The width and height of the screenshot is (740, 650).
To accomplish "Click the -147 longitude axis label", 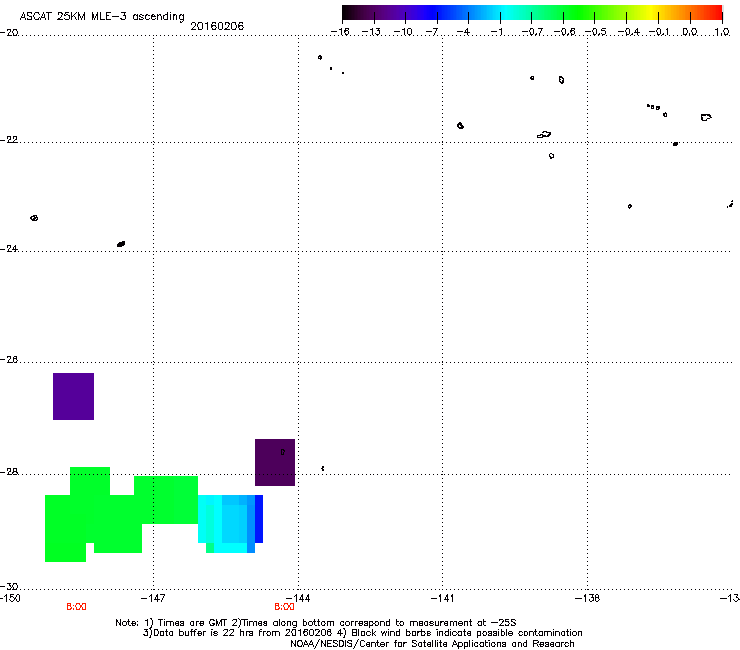I will 153,598.
